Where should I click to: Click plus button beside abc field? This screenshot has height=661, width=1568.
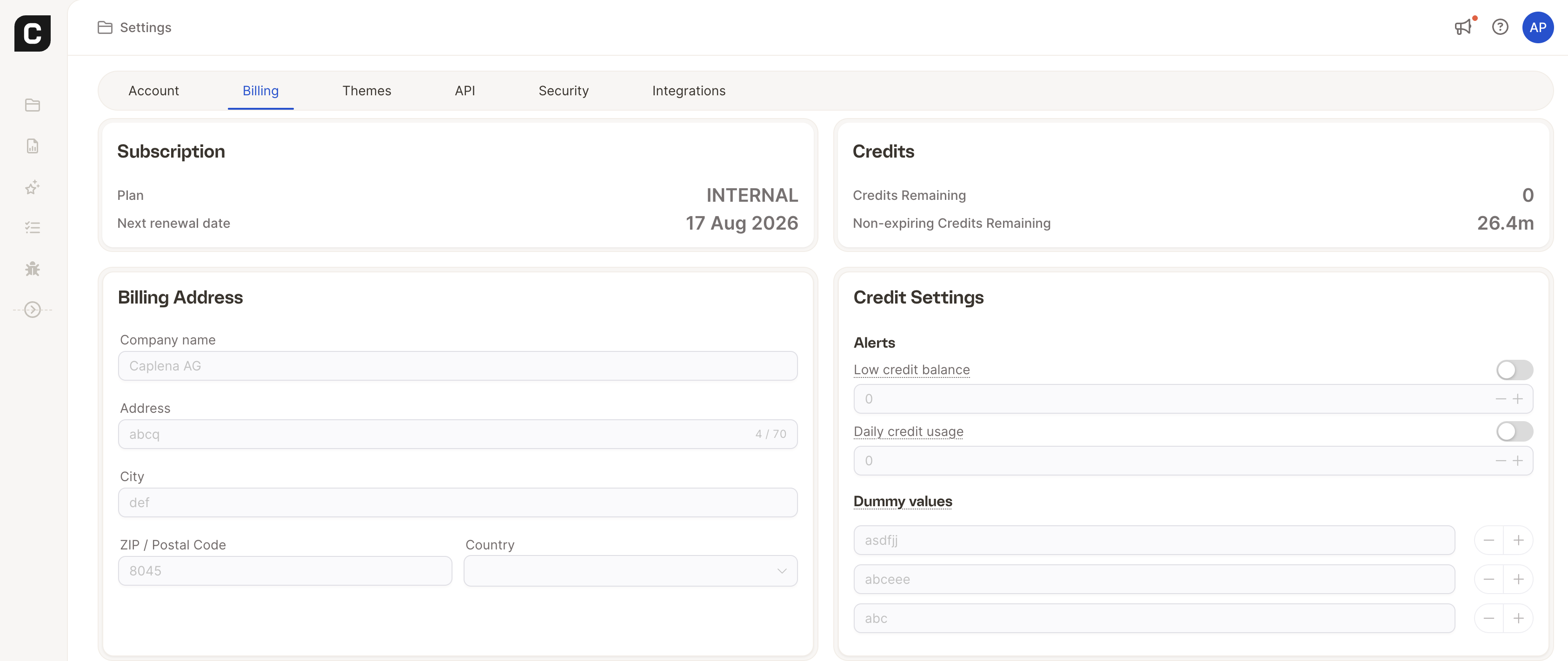[1519, 618]
